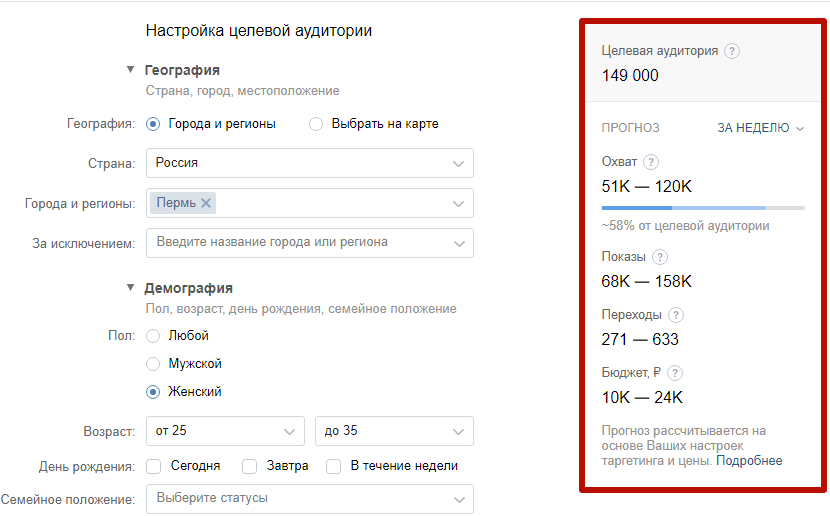The image size is (830, 516).
Task: Change forecast period За неделю
Action: click(760, 128)
